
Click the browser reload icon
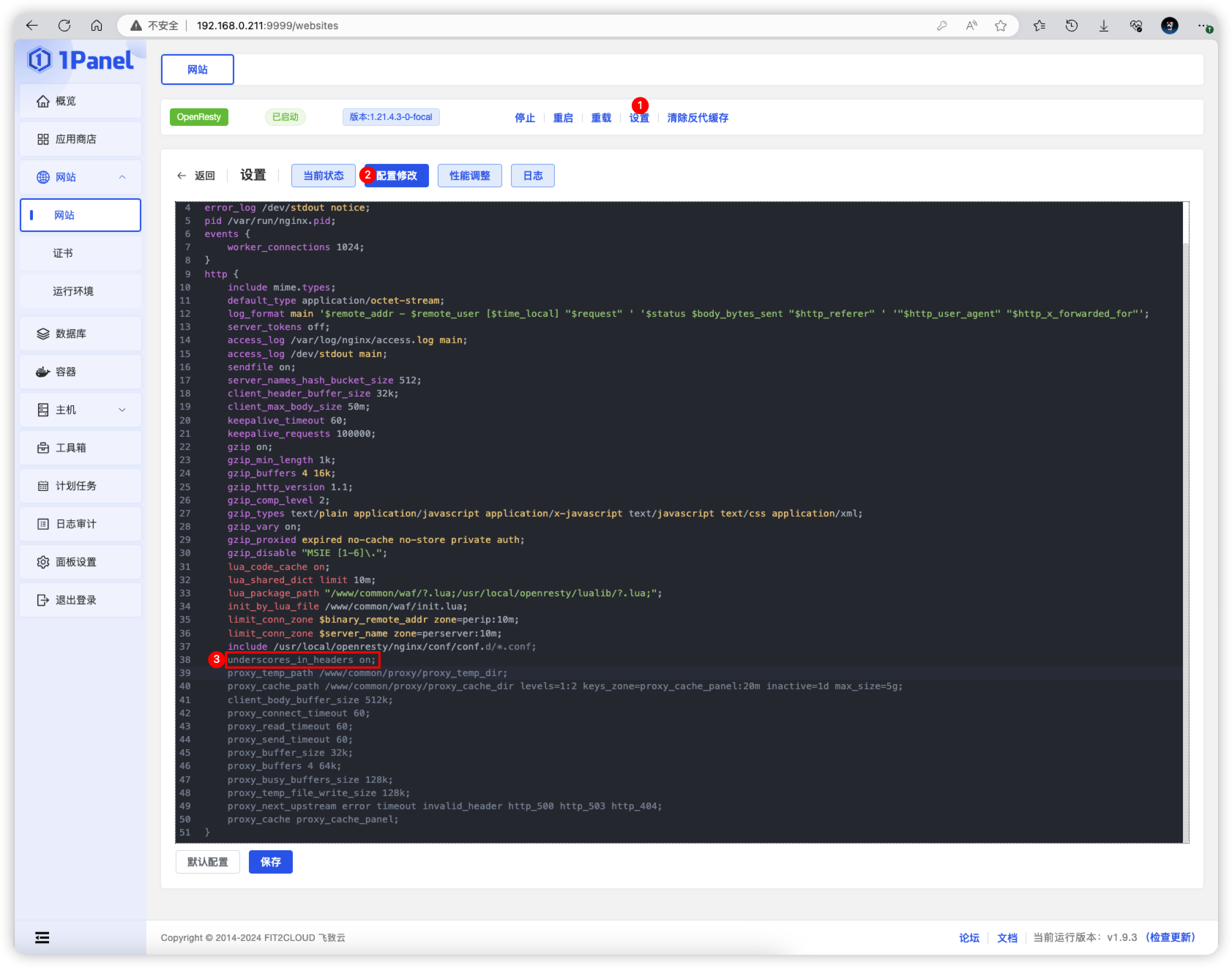[64, 25]
